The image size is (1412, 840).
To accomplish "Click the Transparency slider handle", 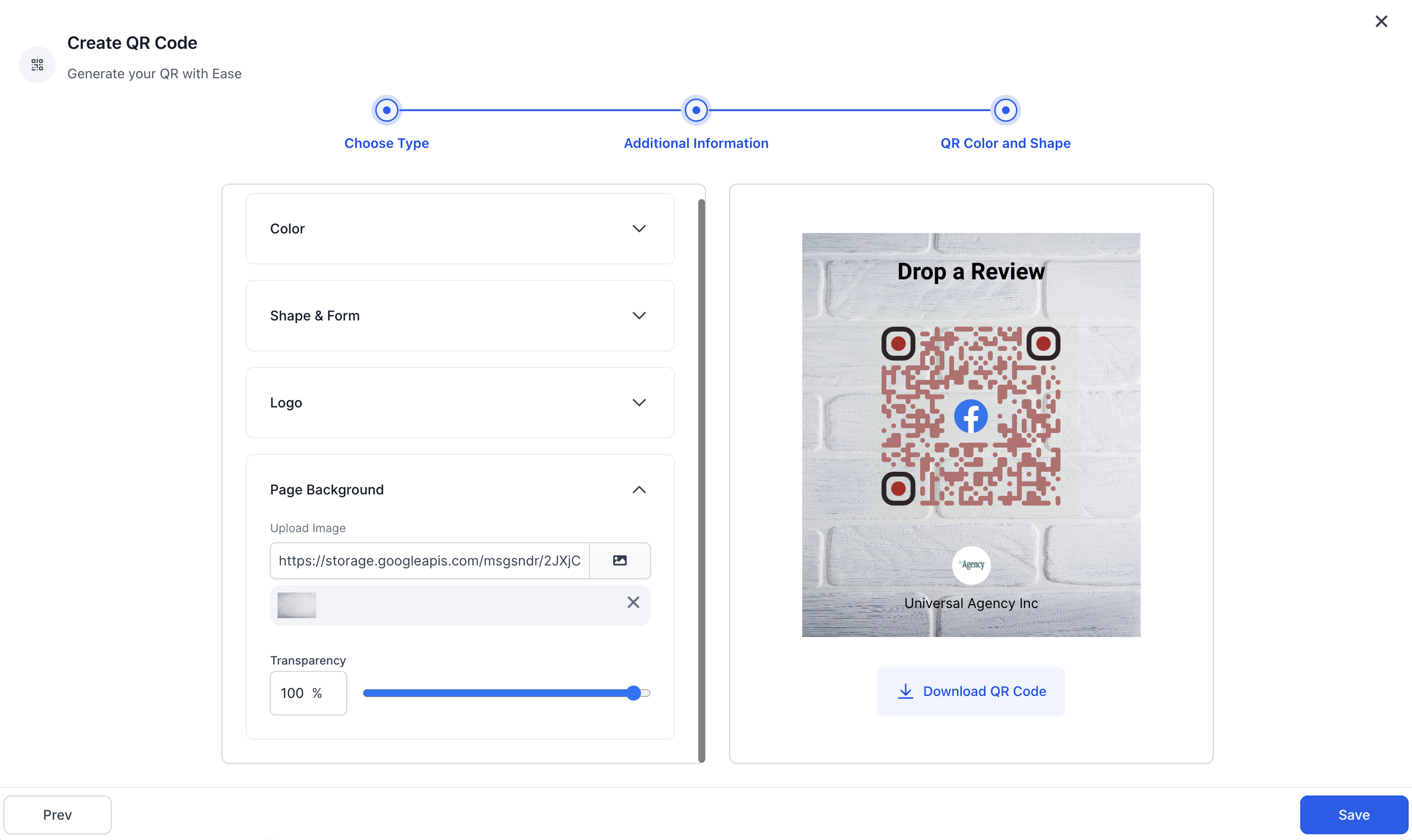I will click(x=633, y=693).
